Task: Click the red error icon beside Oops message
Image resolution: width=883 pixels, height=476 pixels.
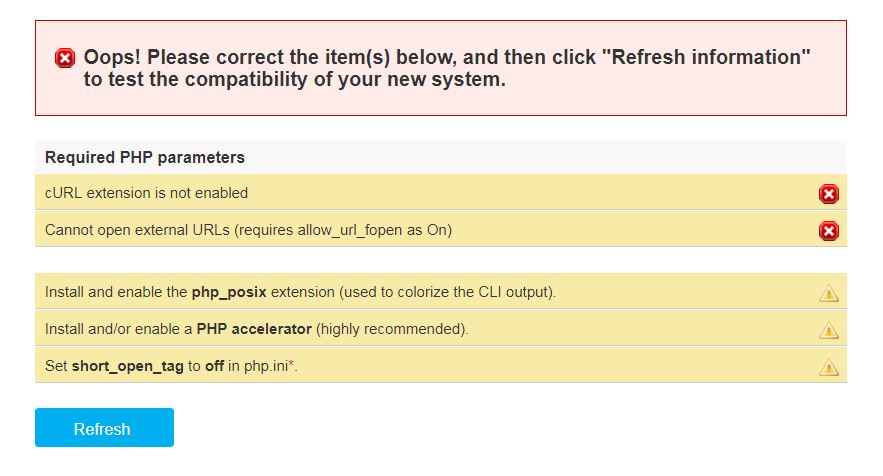Action: point(65,58)
